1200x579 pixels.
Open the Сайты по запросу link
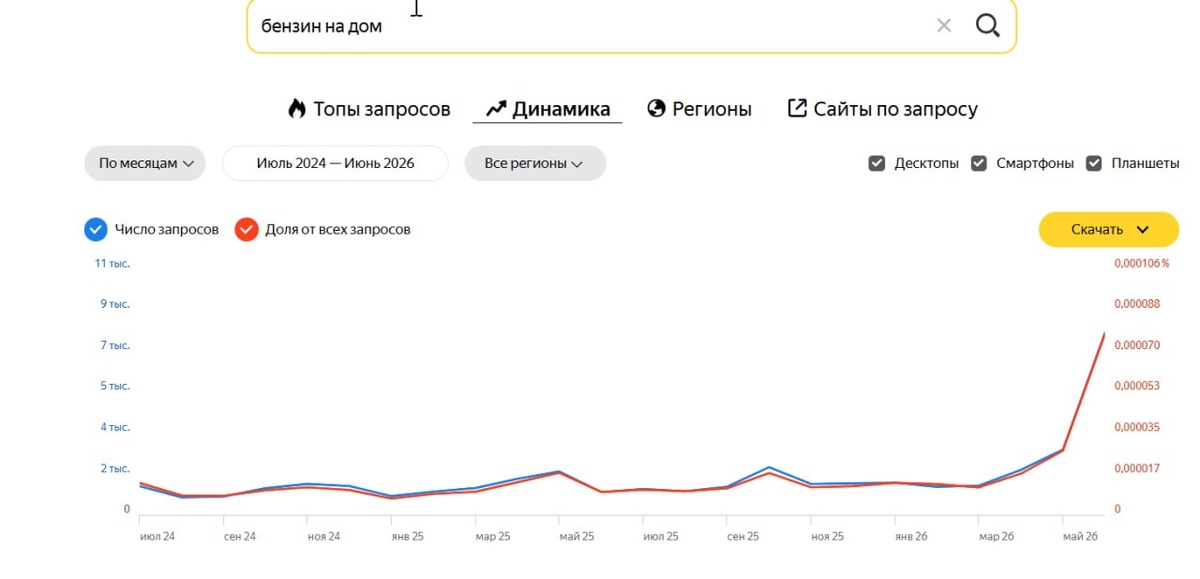(883, 109)
